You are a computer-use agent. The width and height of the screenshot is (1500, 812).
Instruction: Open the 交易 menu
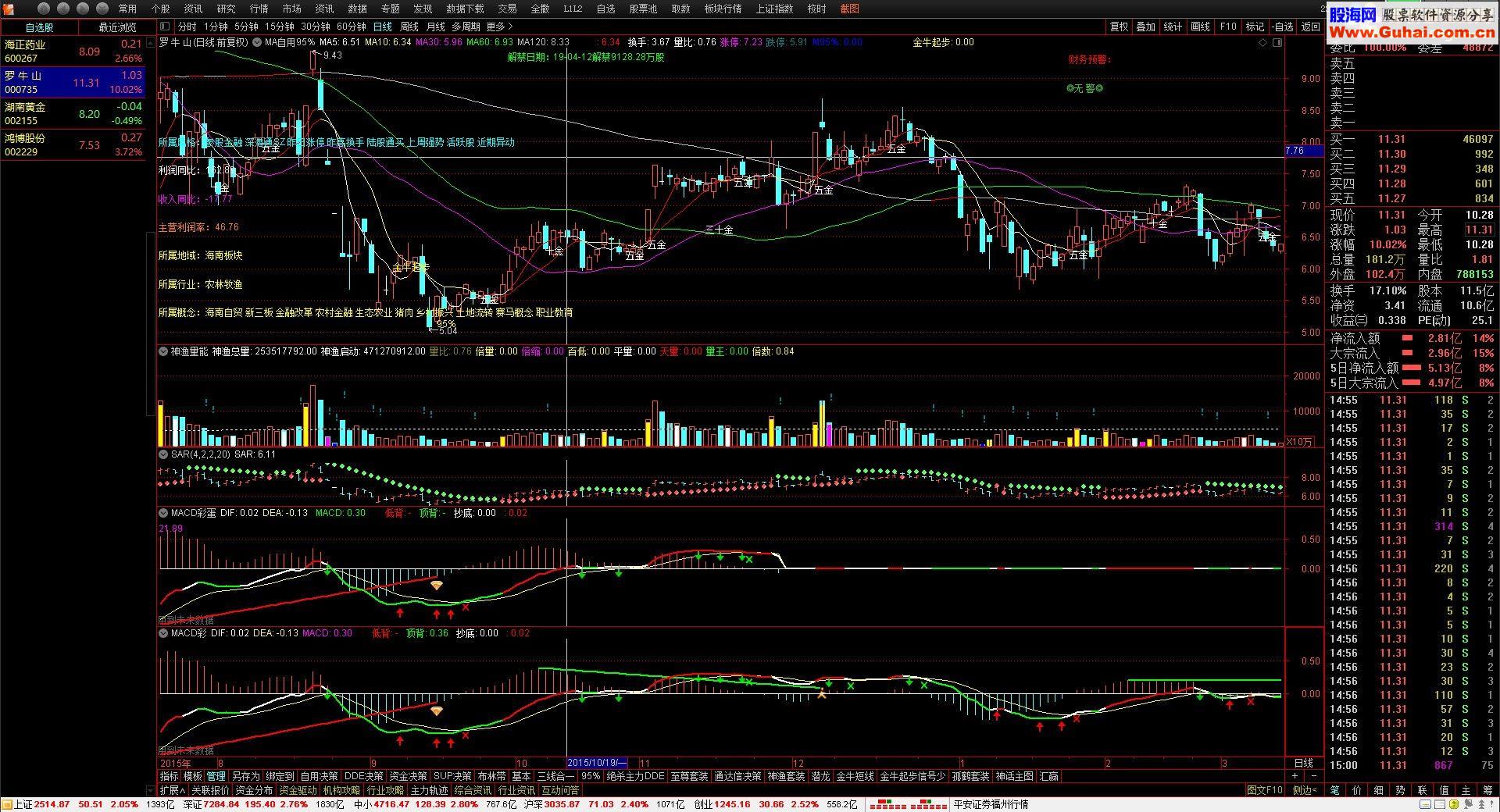pyautogui.click(x=507, y=9)
